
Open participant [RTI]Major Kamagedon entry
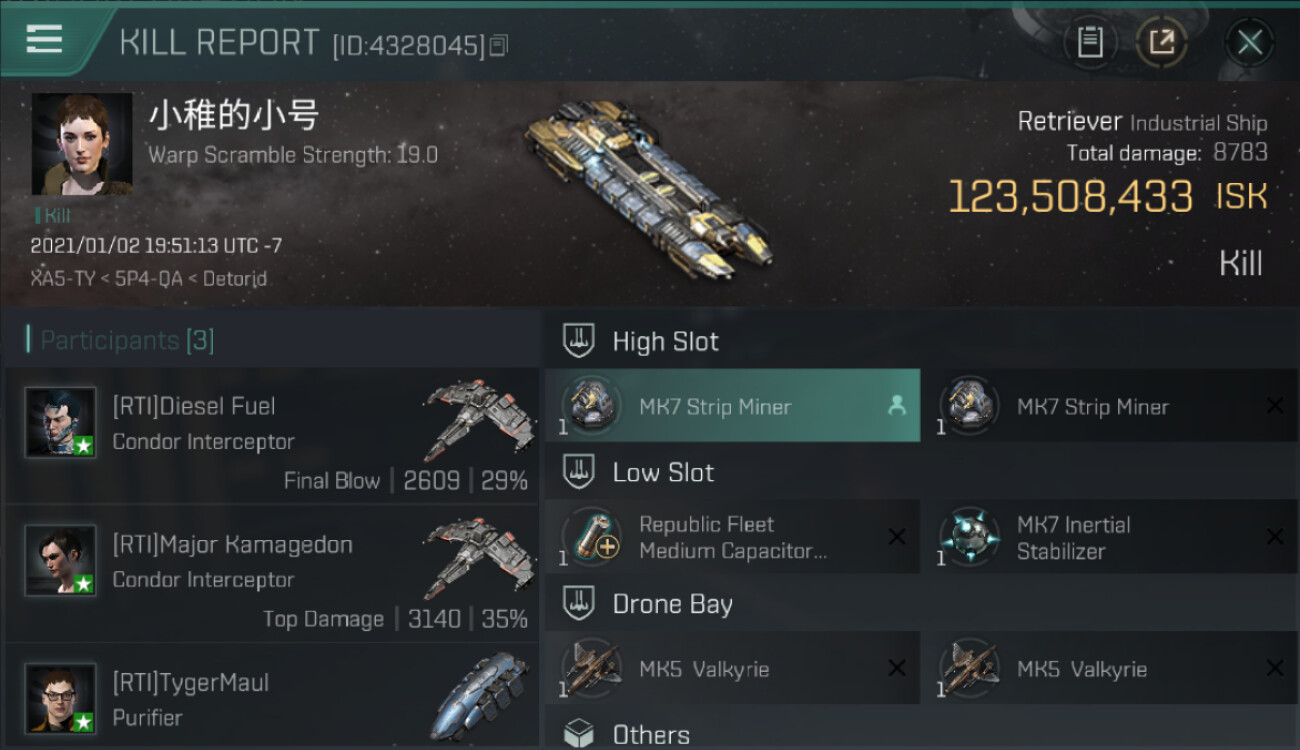(x=272, y=573)
